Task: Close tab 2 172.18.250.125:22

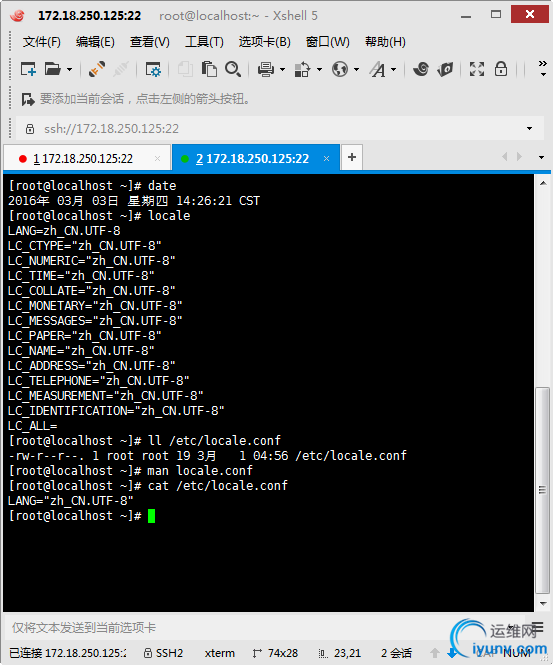Action: tap(326, 159)
